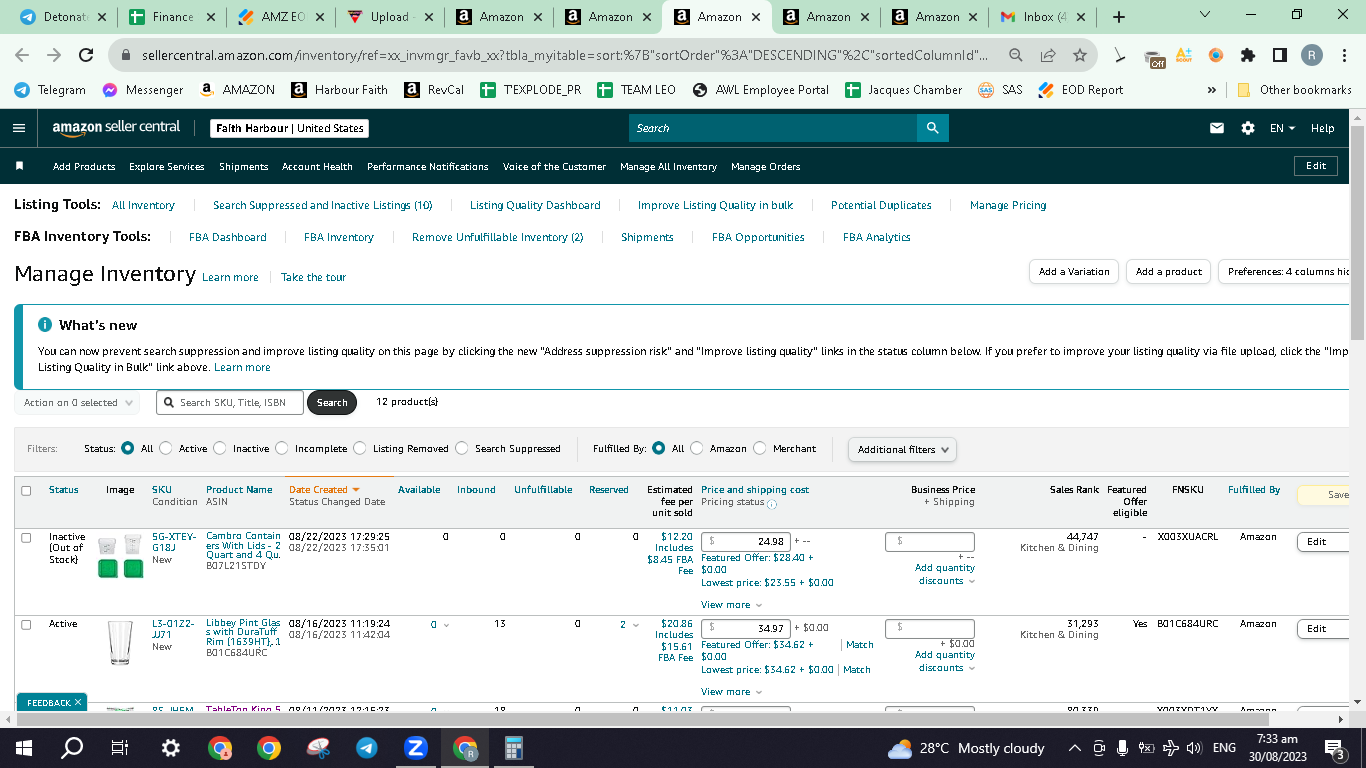Open Manage Orders menu item

tap(765, 166)
